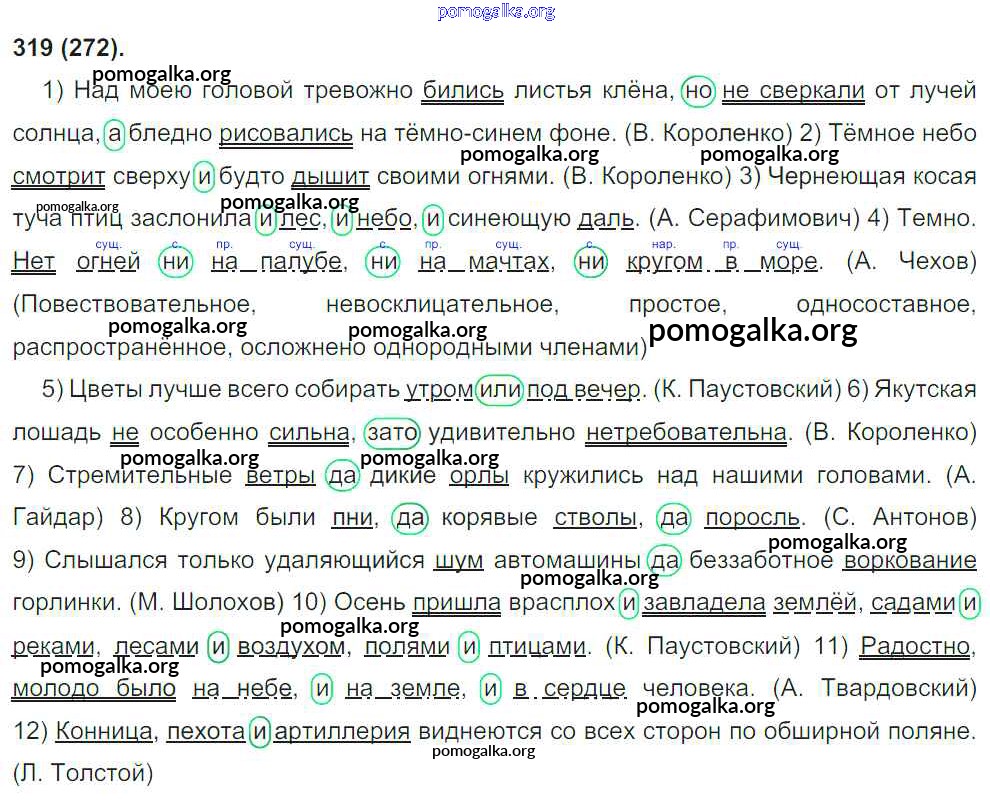This screenshot has height=800, width=990.
Task: Click the underlined word "Конница"
Action: click(x=105, y=731)
